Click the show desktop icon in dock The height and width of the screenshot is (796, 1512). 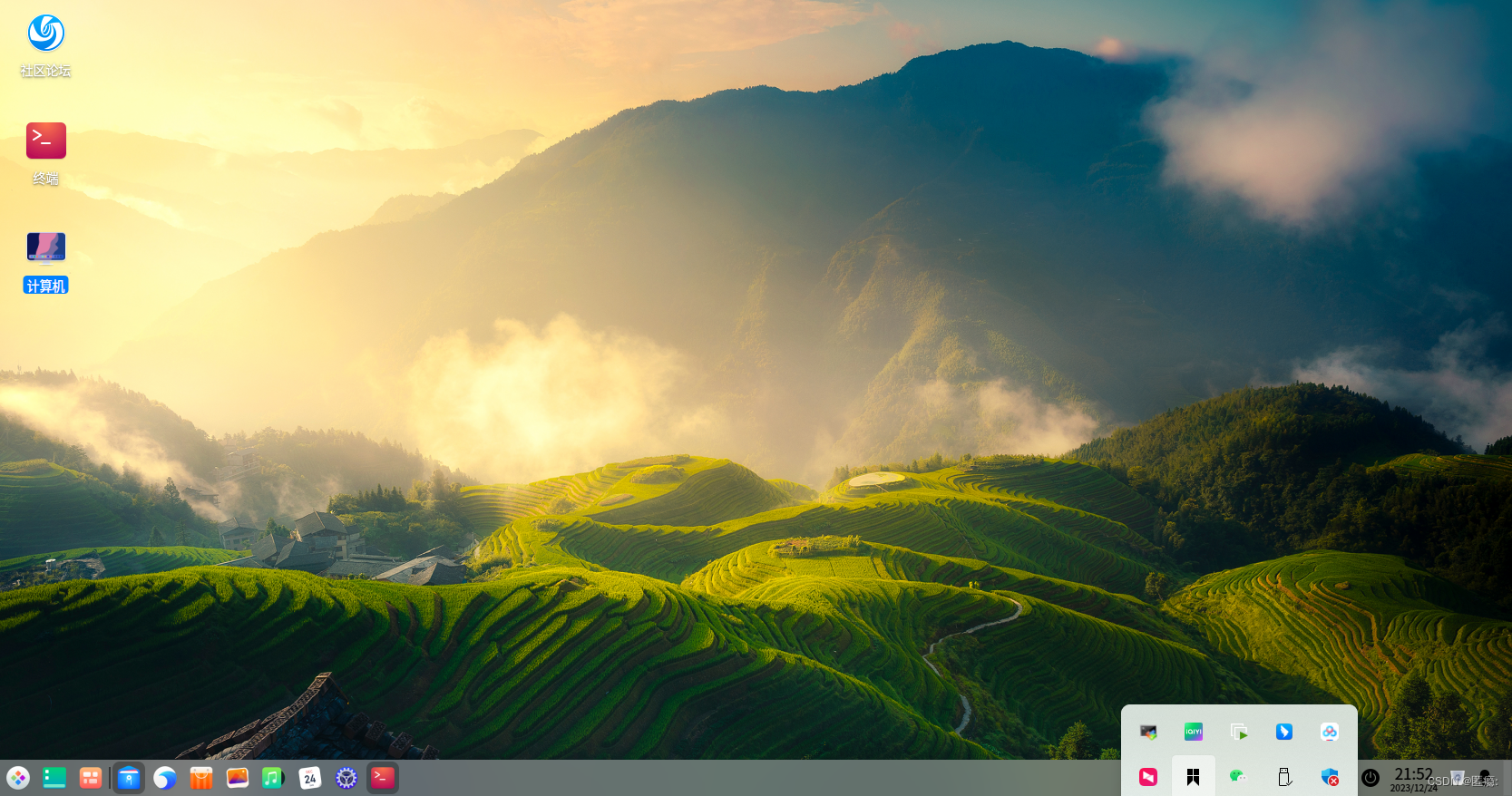click(54, 778)
